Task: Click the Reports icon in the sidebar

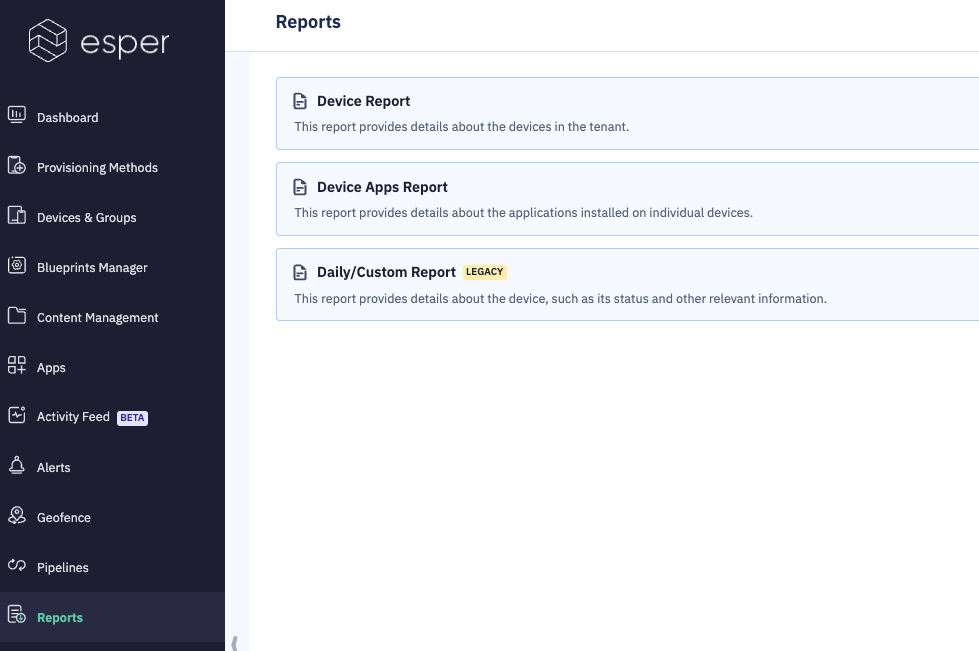Action: pyautogui.click(x=17, y=617)
